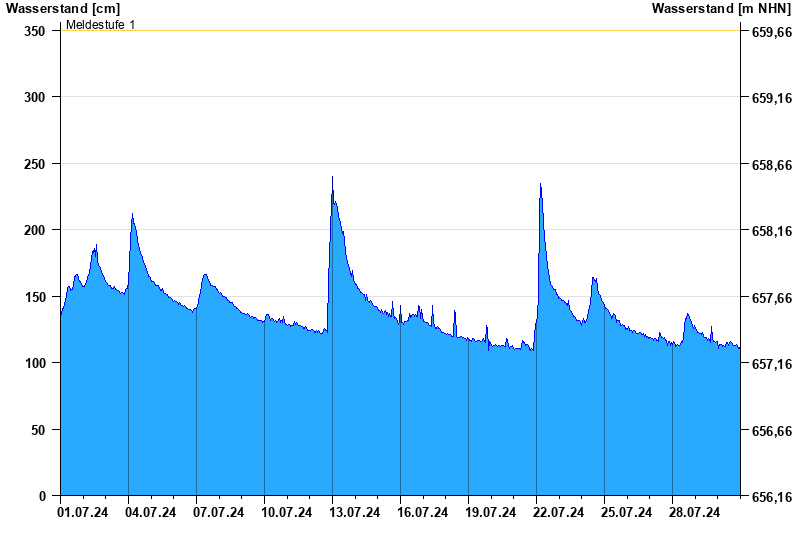Image resolution: width=800 pixels, height=550 pixels.
Task: Click the 19.07.24 date label
Action: click(x=491, y=512)
